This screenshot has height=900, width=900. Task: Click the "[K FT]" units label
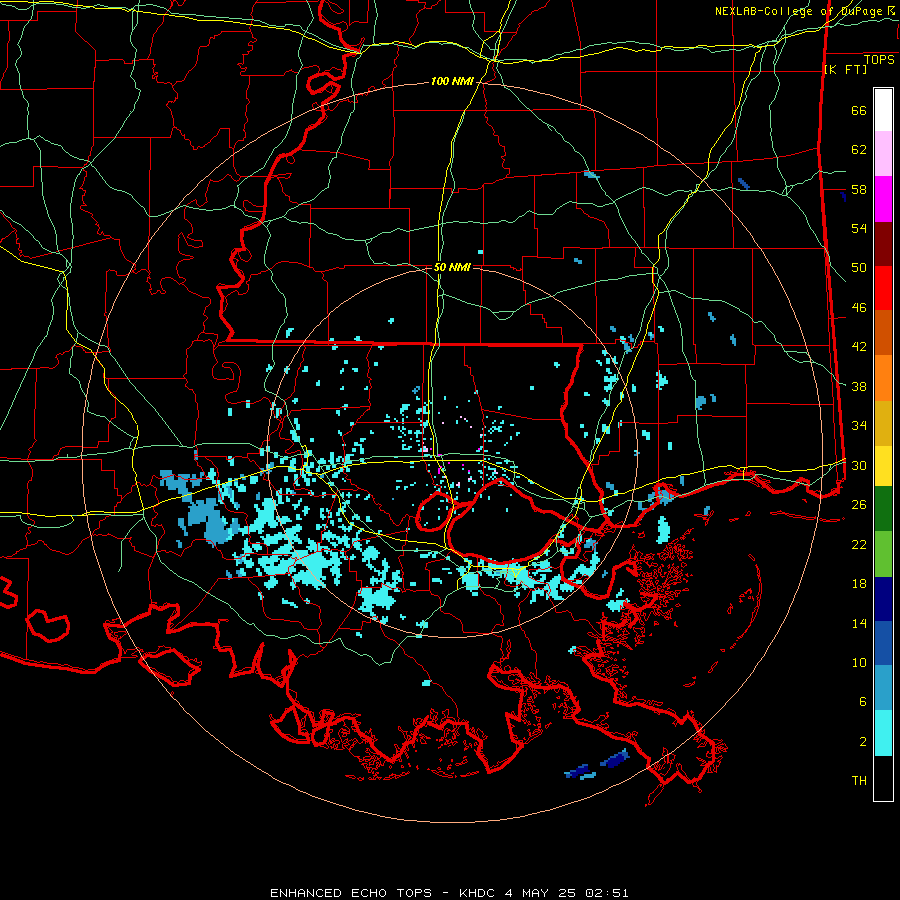[x=845, y=69]
